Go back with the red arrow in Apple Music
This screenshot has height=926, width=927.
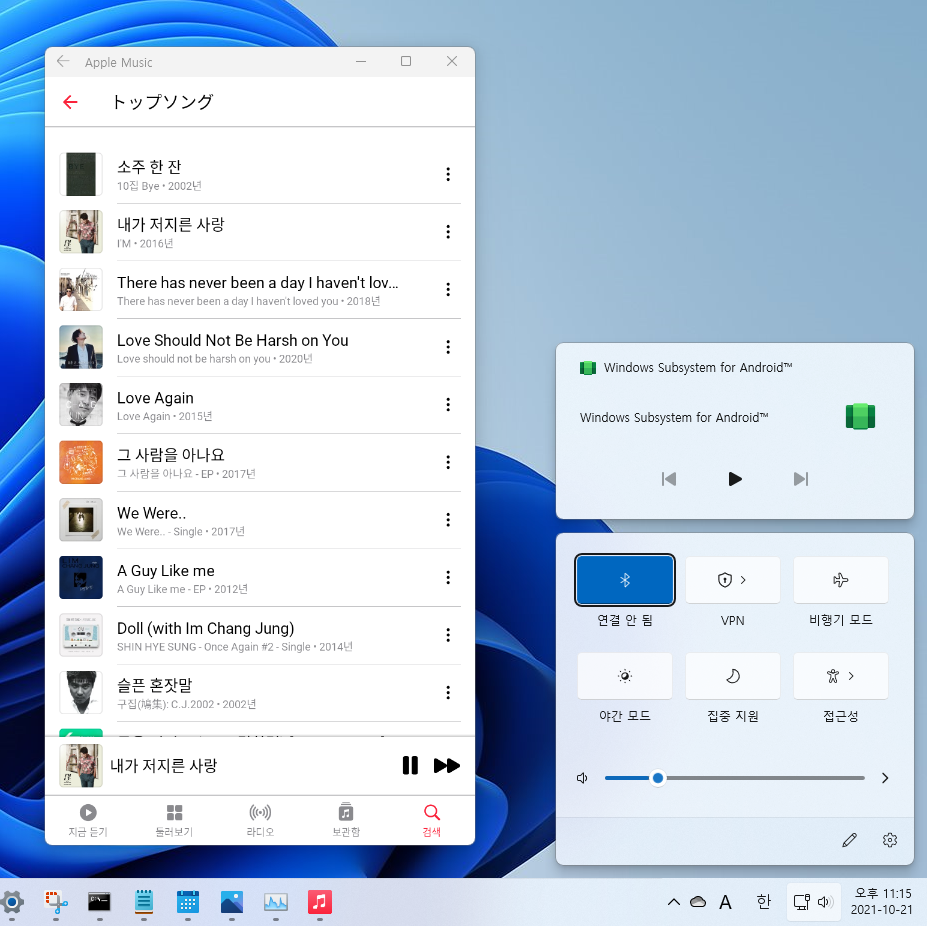70,102
